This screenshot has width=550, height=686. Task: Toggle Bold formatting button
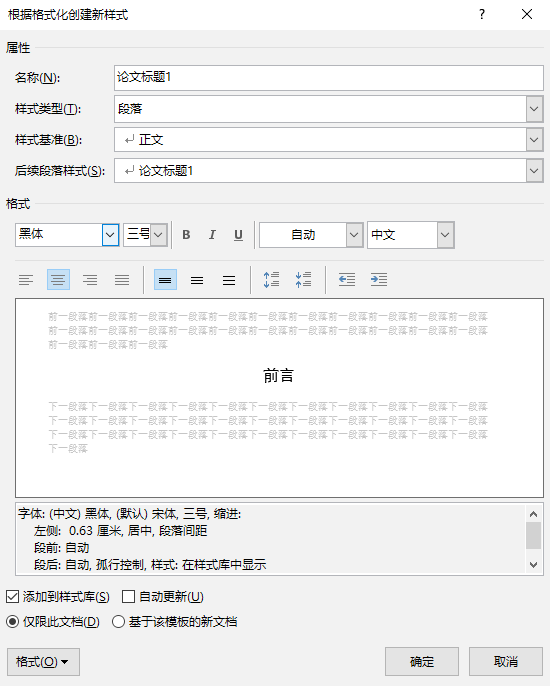[x=186, y=235]
